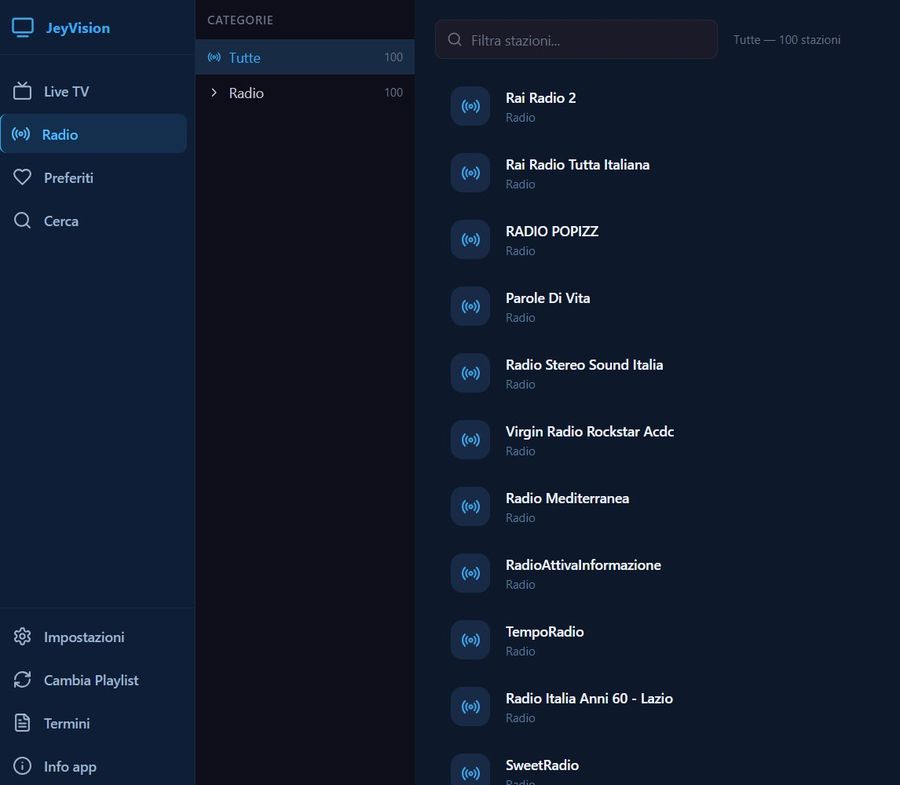
Task: Click the Termini document icon
Action: coord(22,722)
